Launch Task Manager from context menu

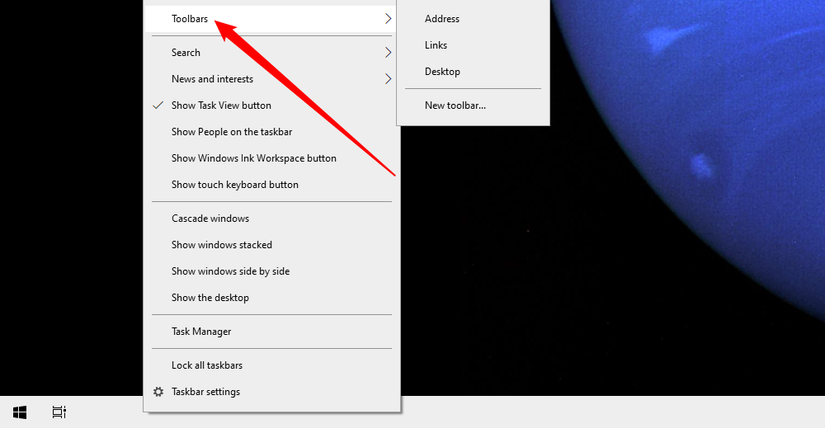click(x=271, y=332)
